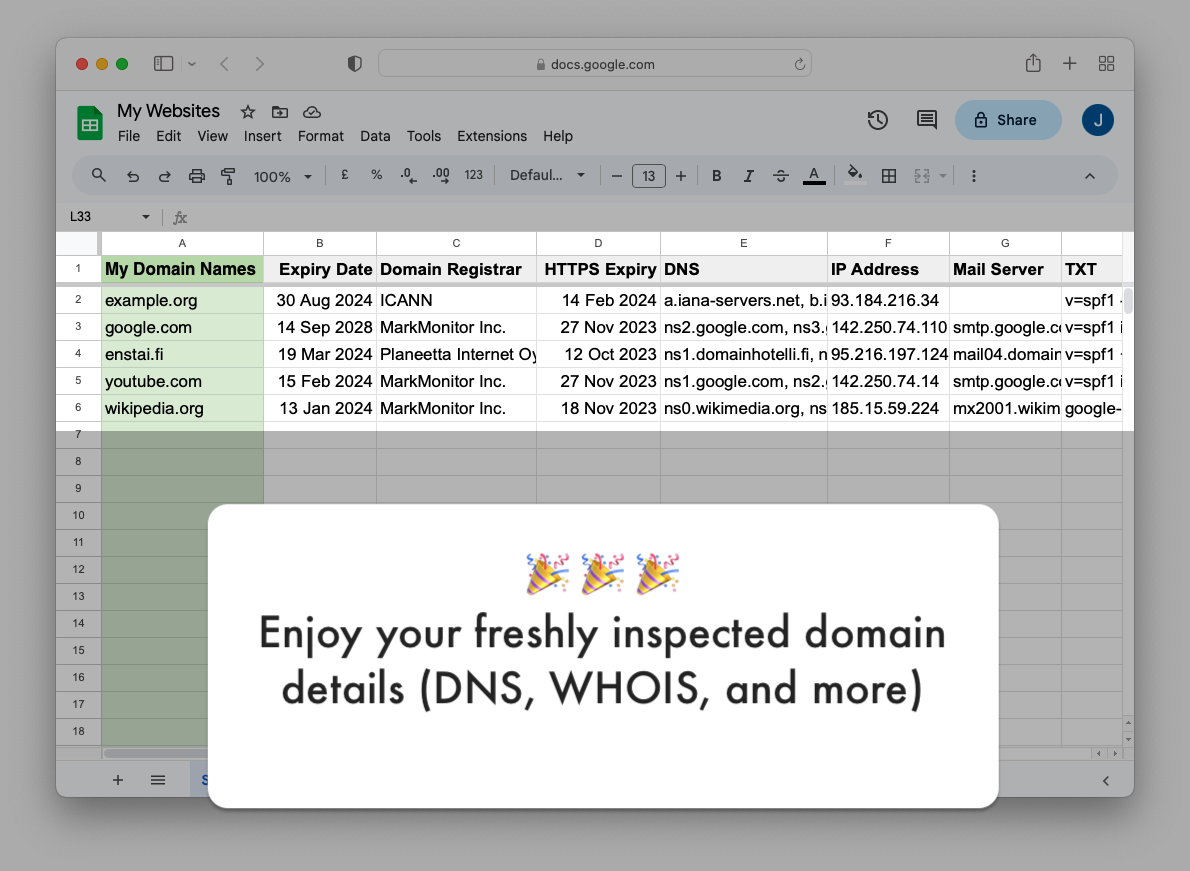Screen dimensions: 1190x871
Task: Go back in Safari
Action: click(x=225, y=64)
